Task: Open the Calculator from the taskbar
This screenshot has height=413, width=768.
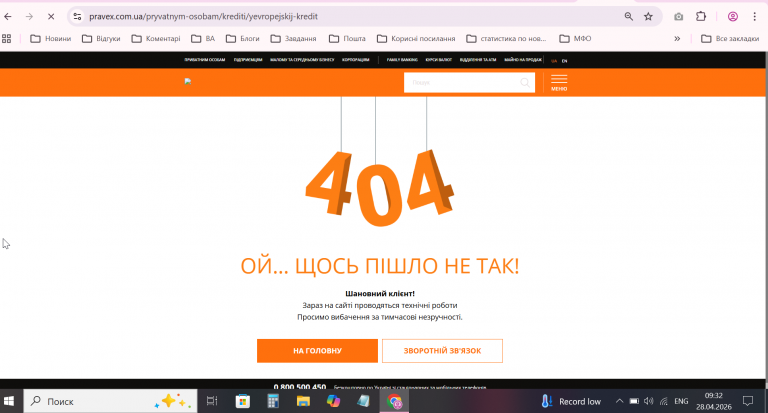Action: tap(273, 401)
